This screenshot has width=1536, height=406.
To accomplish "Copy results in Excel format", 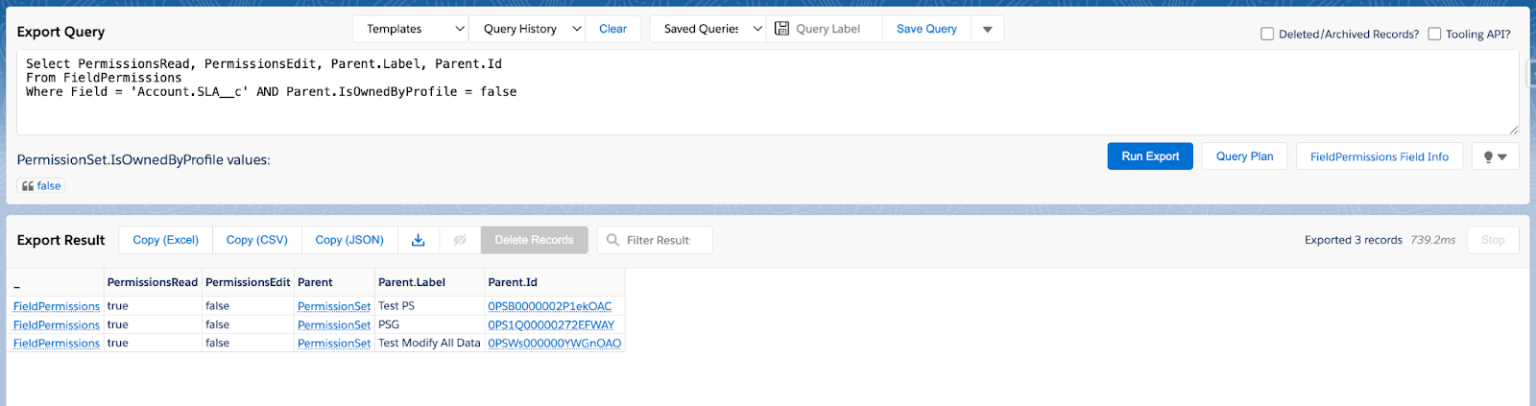I will (166, 240).
